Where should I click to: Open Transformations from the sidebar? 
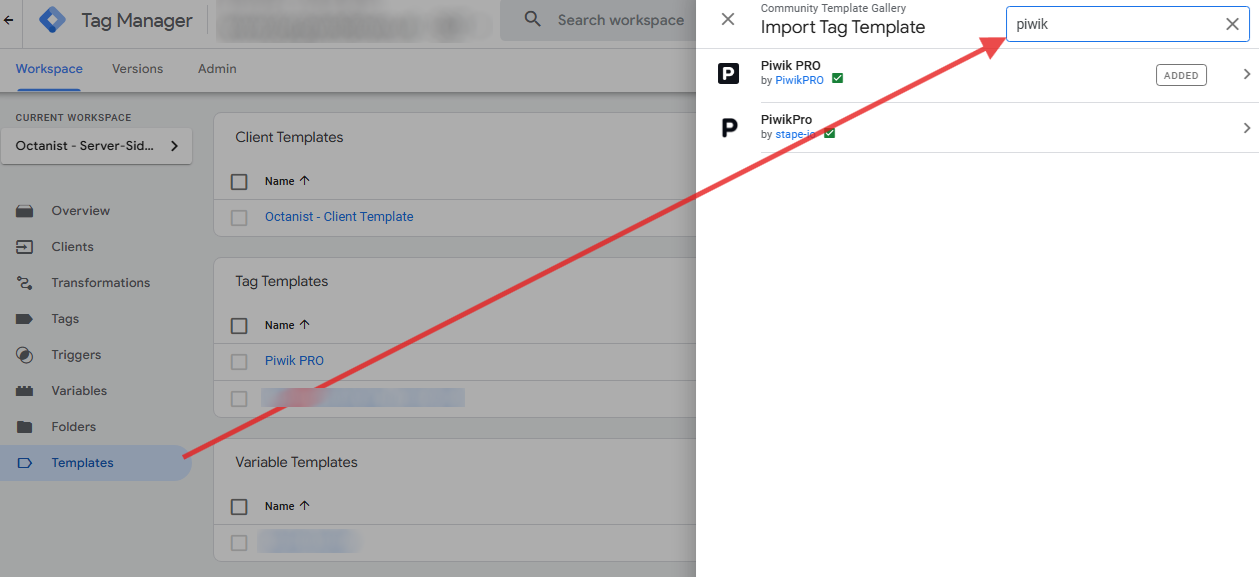[x=32, y=282]
